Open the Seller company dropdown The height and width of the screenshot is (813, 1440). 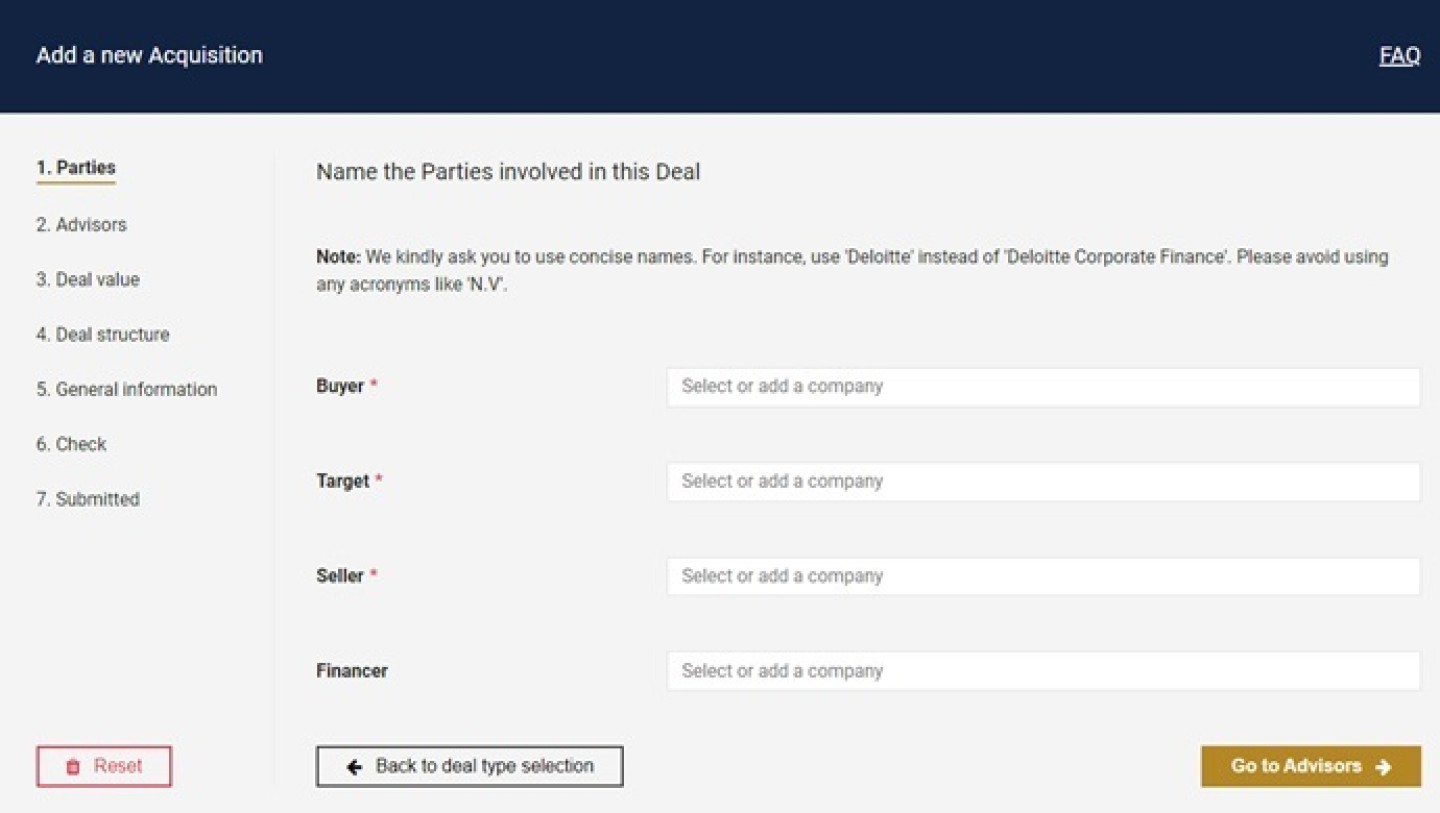coord(1043,577)
